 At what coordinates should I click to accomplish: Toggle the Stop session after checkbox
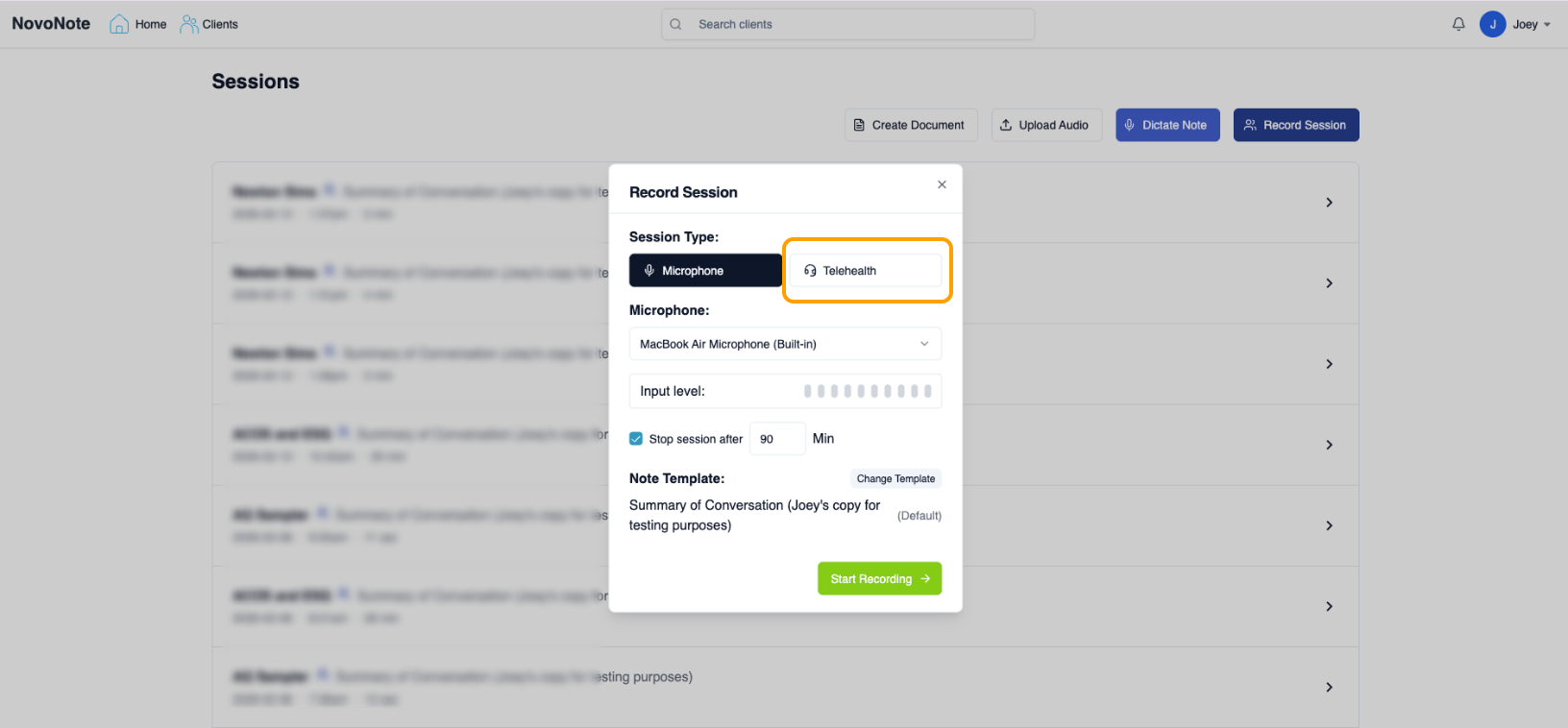[x=636, y=439]
